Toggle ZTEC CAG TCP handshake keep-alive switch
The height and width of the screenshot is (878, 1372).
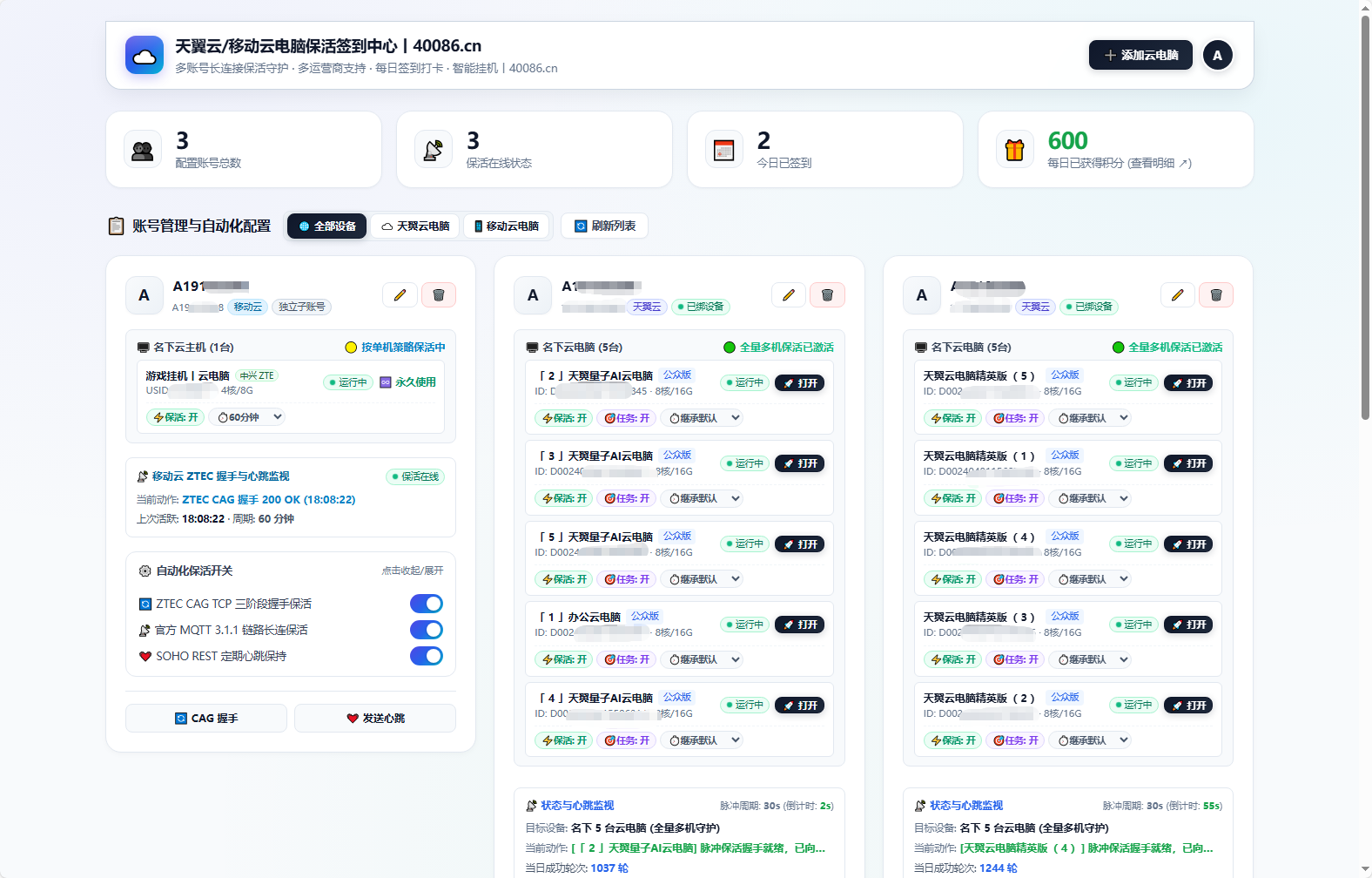(427, 604)
